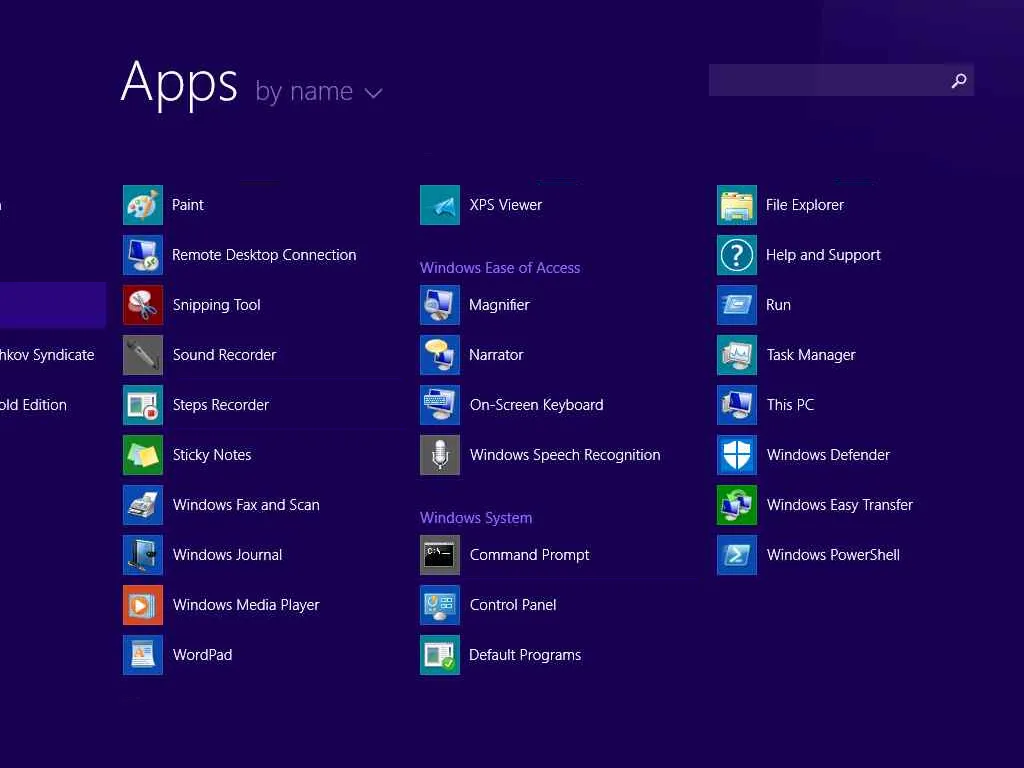Start Narrator via its icon
The width and height of the screenshot is (1024, 768).
coord(440,355)
